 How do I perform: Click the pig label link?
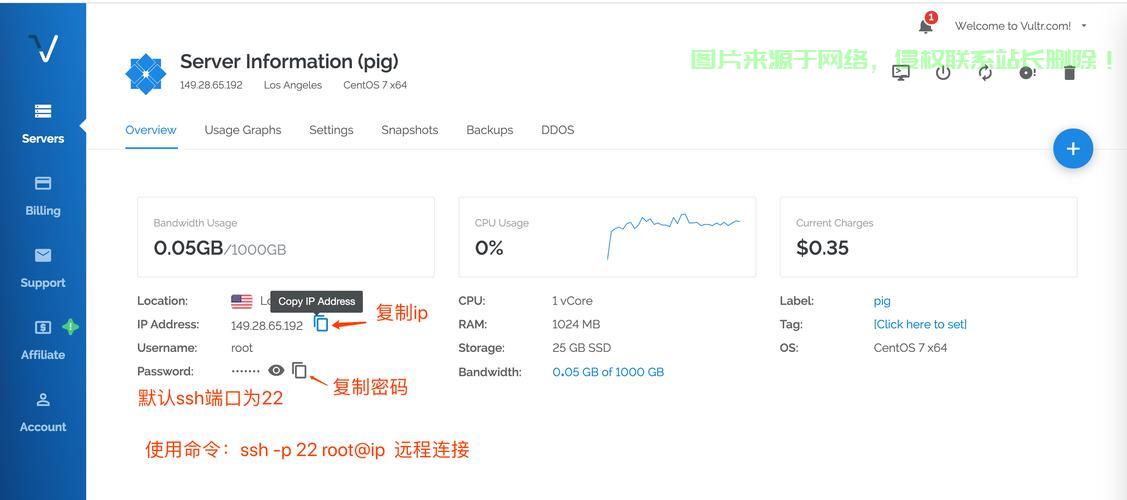[x=882, y=301]
